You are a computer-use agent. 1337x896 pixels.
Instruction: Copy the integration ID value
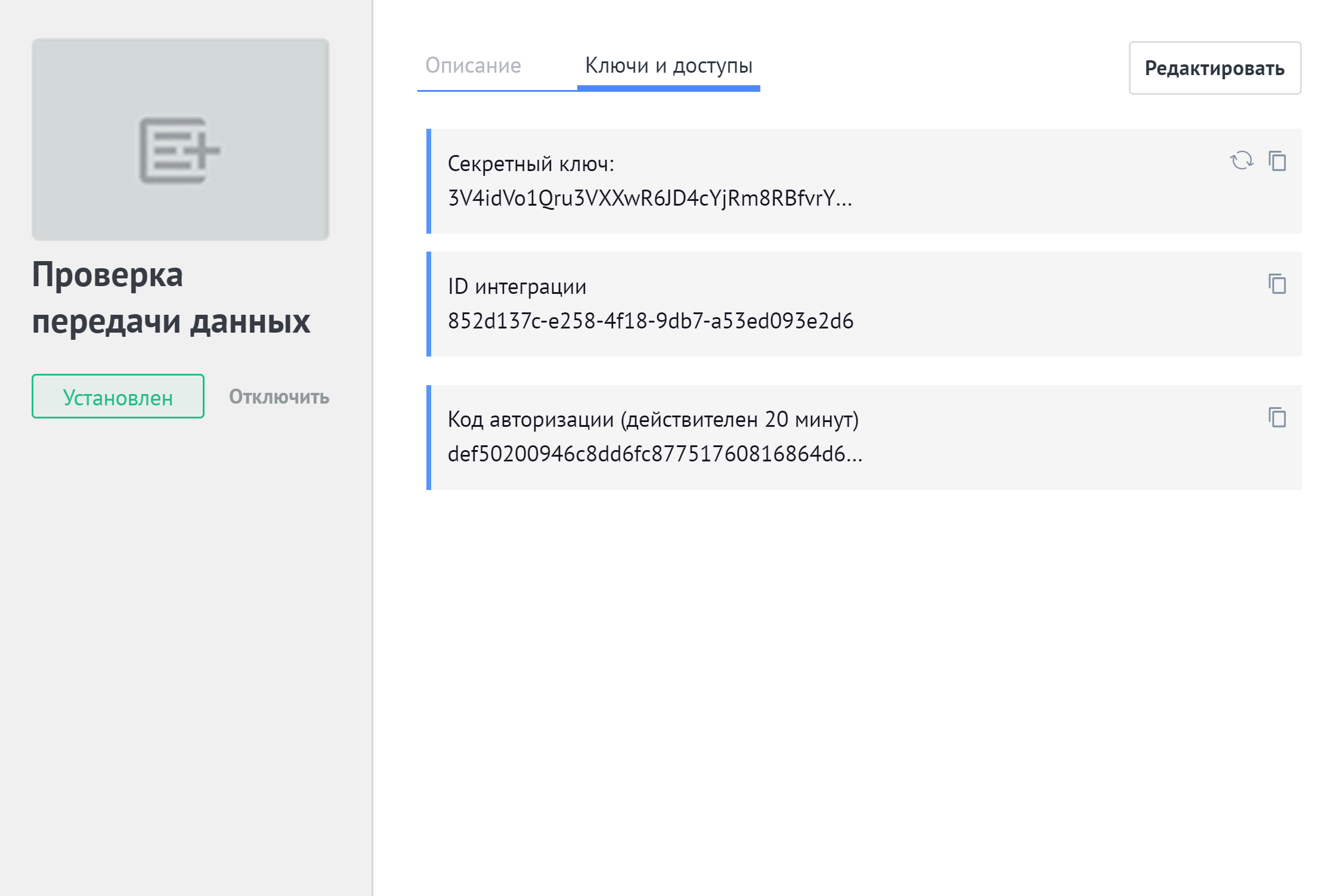click(1277, 284)
